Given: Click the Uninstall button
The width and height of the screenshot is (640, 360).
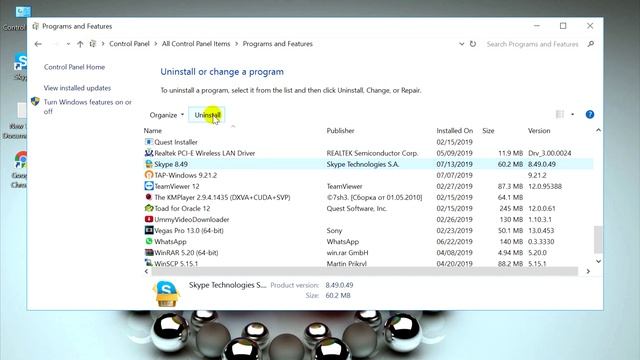Looking at the screenshot, I should tap(207, 115).
